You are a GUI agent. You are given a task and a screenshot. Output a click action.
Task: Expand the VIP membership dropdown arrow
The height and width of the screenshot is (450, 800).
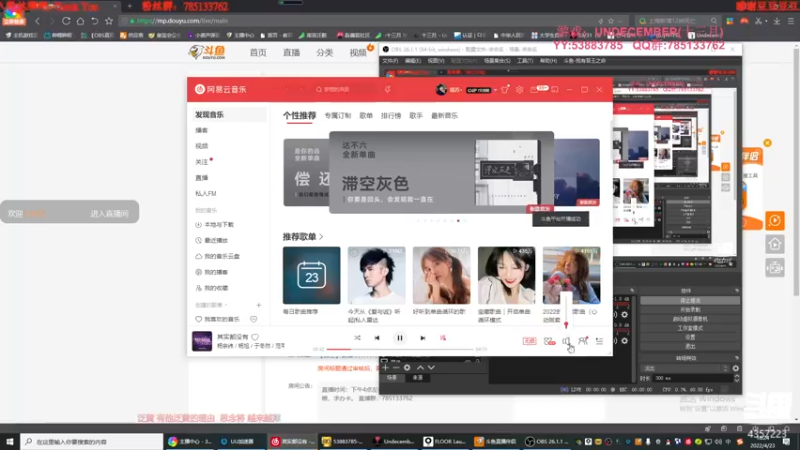495,90
